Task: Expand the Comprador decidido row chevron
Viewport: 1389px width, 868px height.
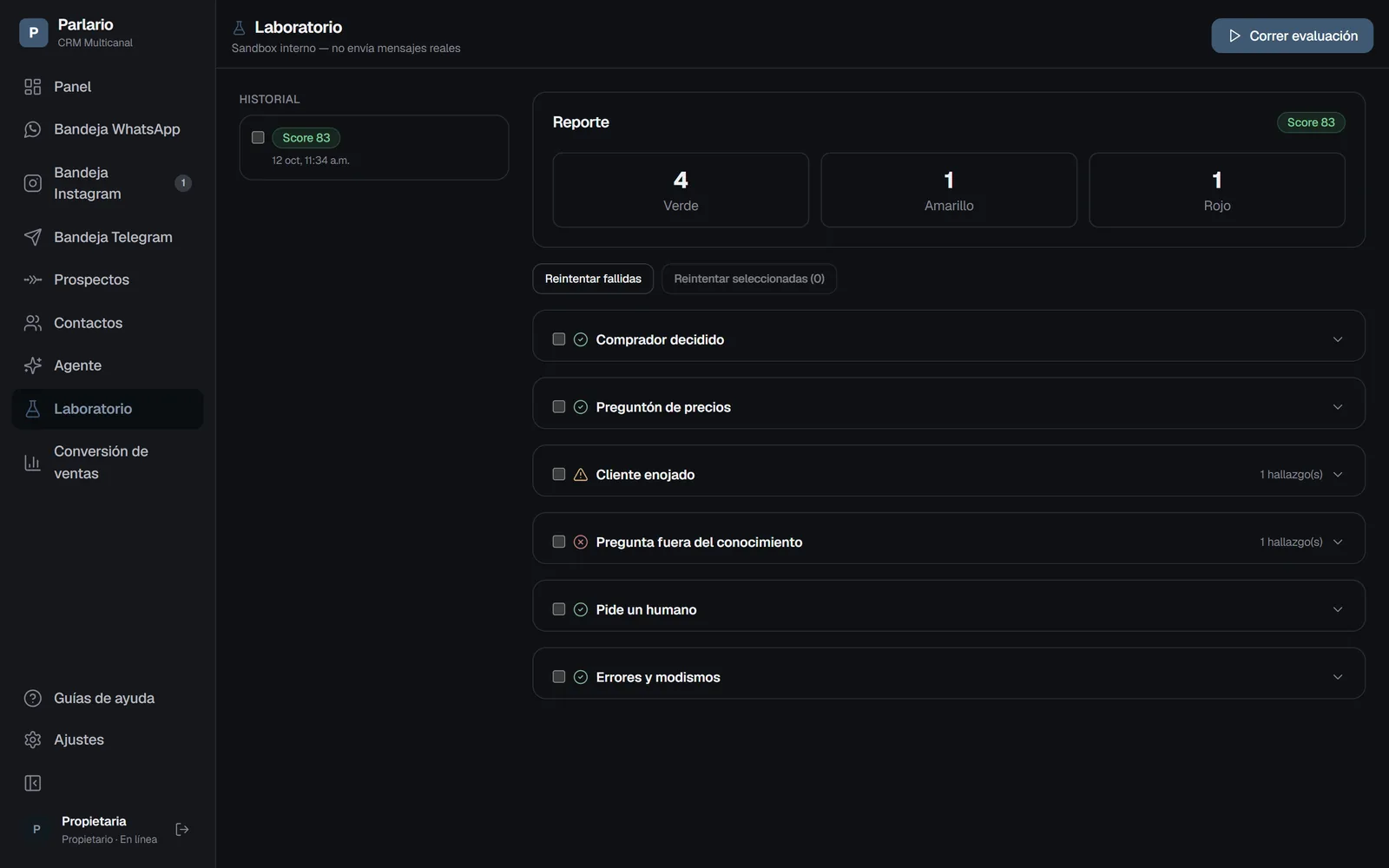Action: [x=1338, y=339]
